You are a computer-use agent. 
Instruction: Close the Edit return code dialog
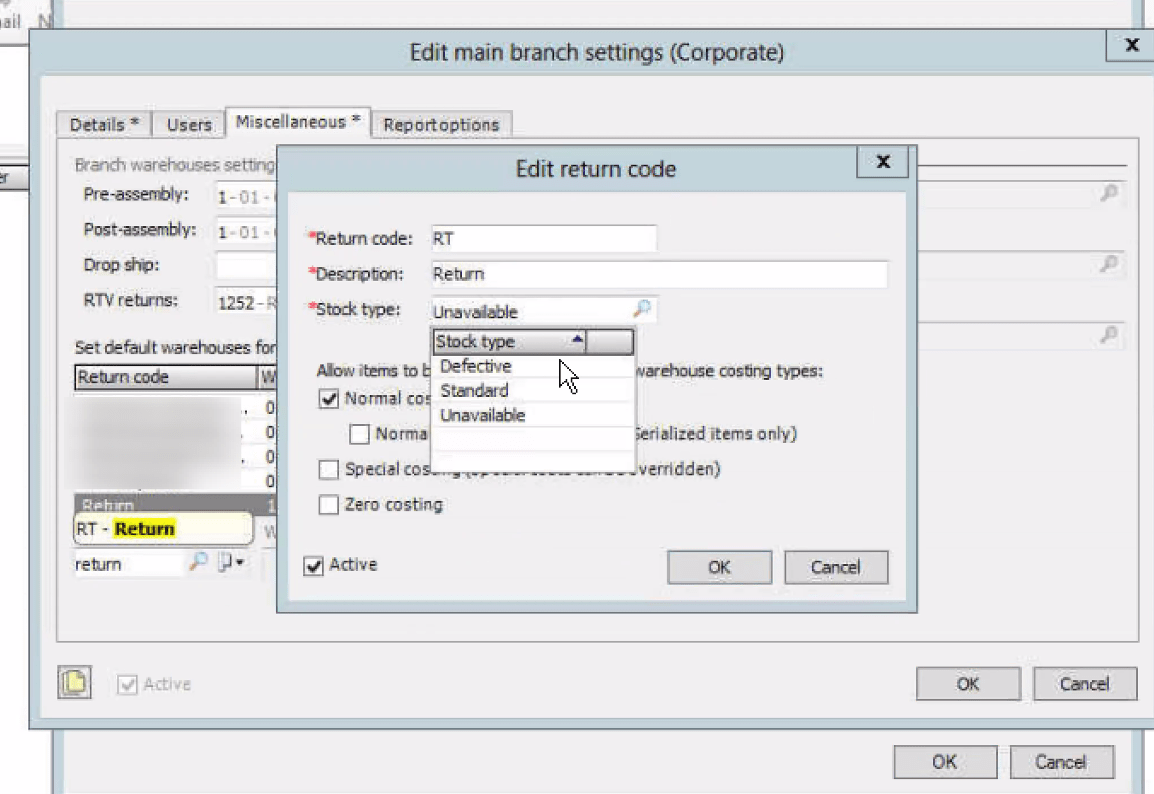pos(882,162)
